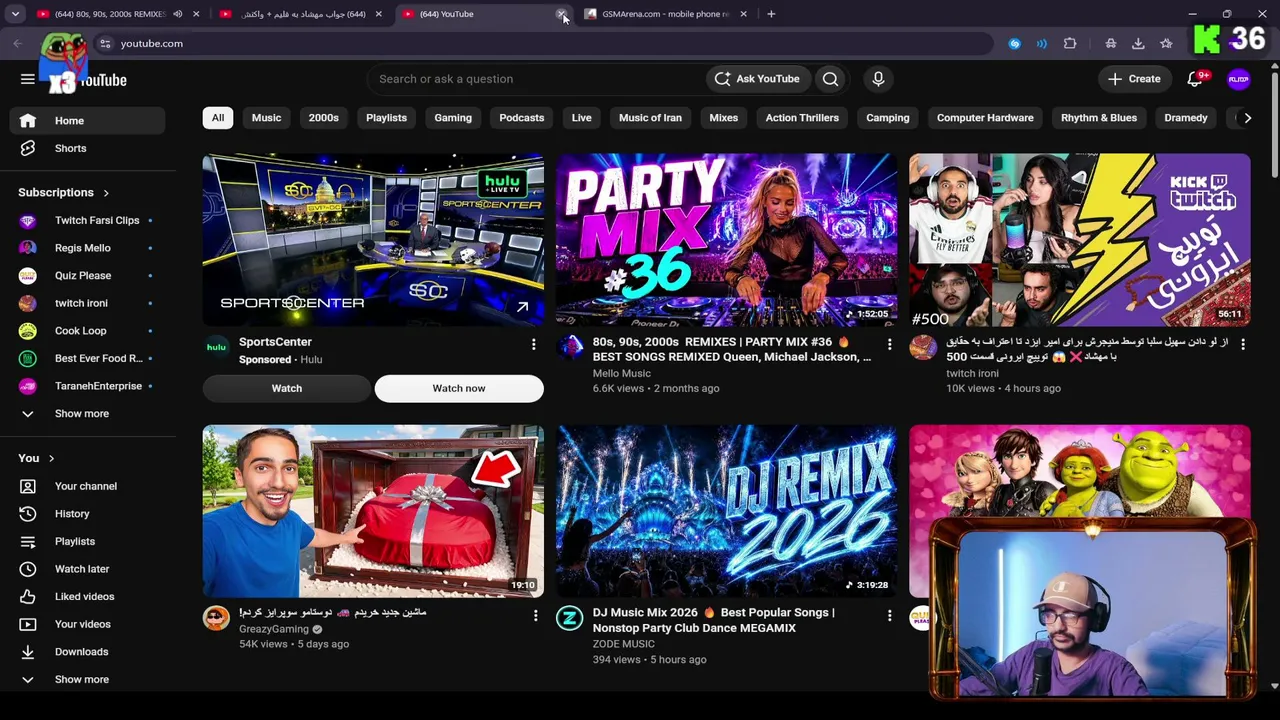Open the browser extensions puzzle icon
The height and width of the screenshot is (720, 1280).
pos(1070,44)
